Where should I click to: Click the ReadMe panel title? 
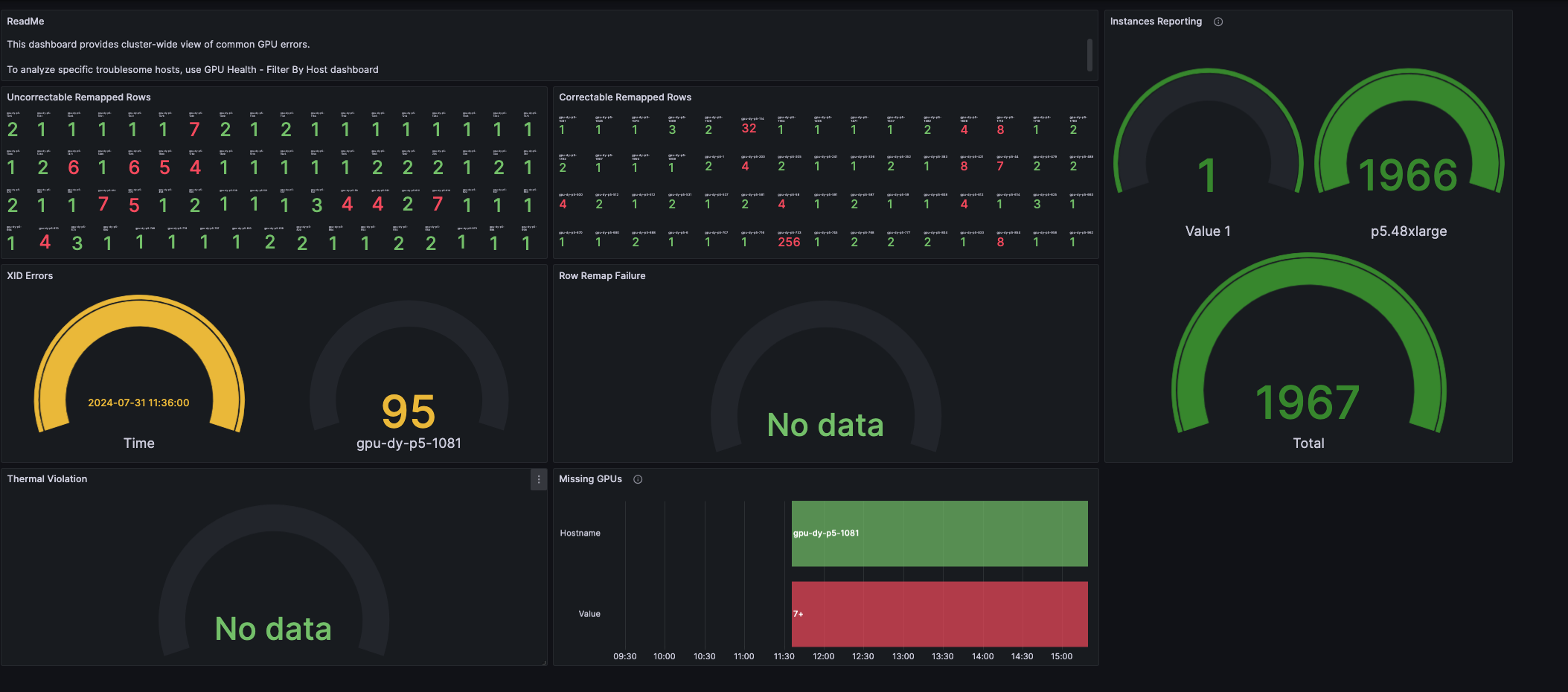tap(25, 22)
